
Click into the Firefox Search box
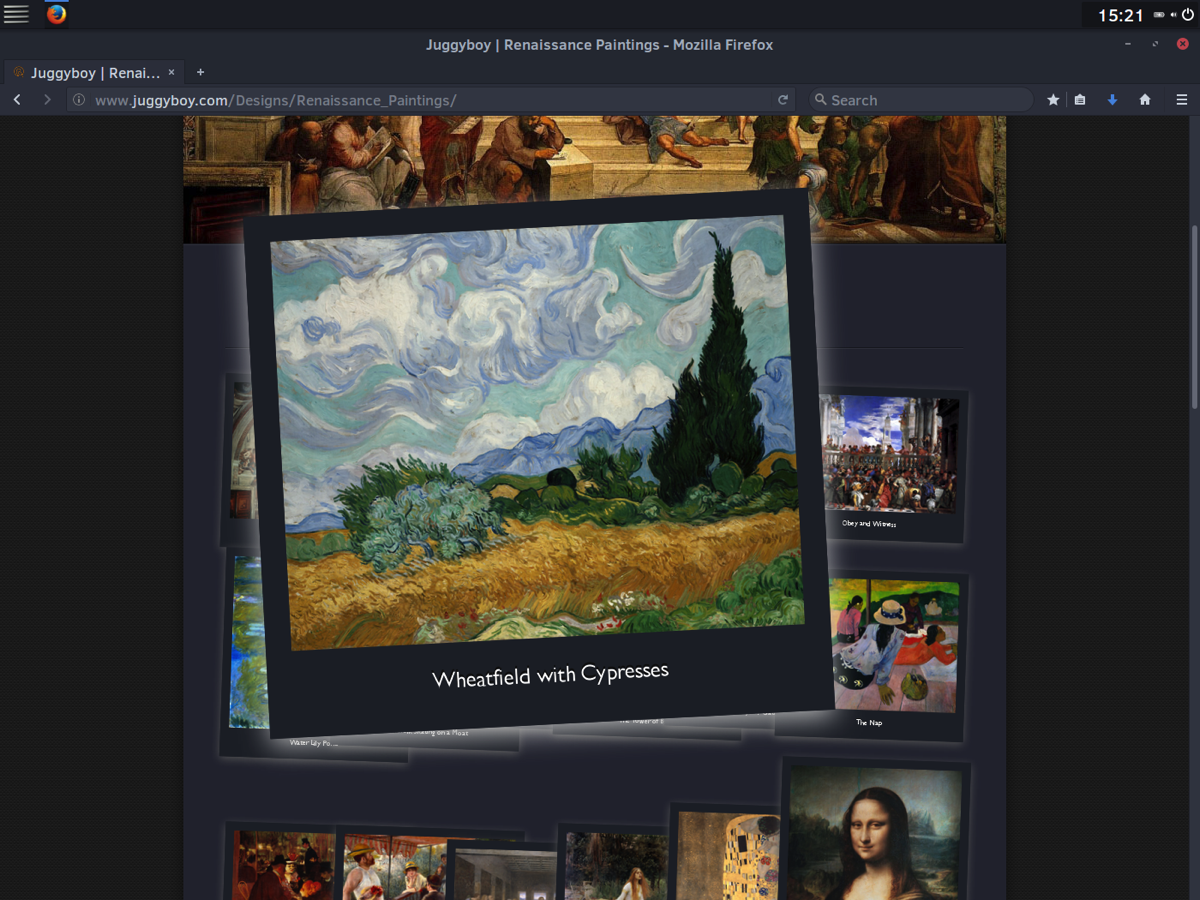[920, 100]
